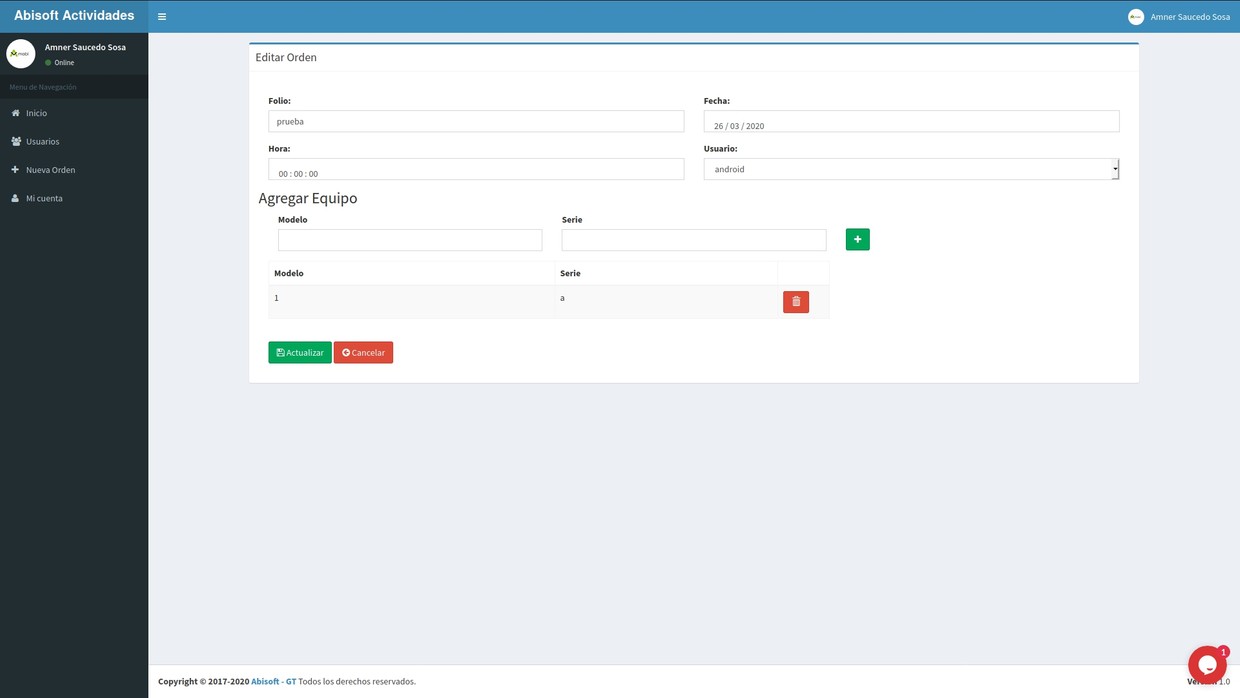Open the chat bubble widget
Viewport: 1240px width, 698px height.
[x=1207, y=665]
